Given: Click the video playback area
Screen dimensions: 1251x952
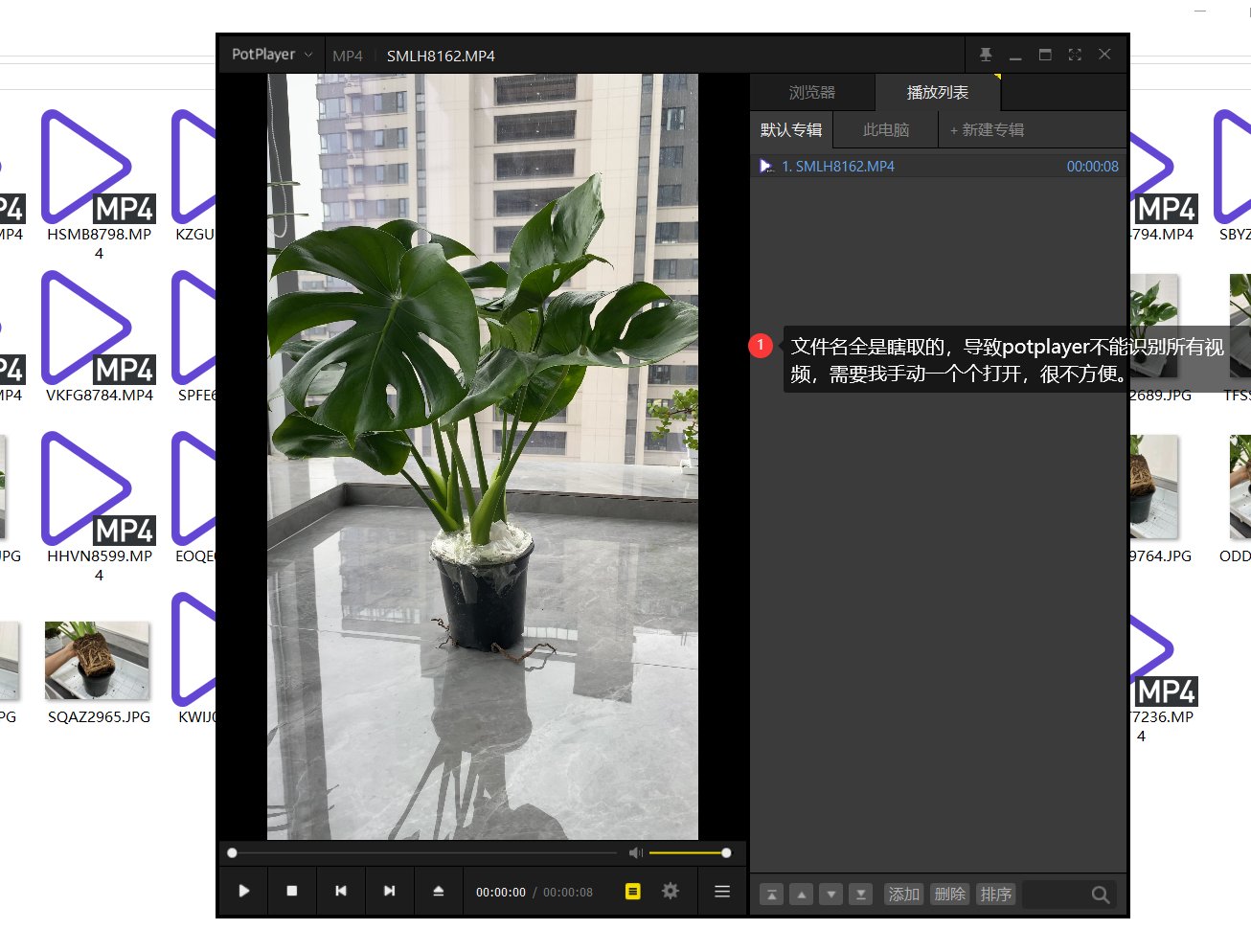Looking at the screenshot, I should pyautogui.click(x=483, y=457).
